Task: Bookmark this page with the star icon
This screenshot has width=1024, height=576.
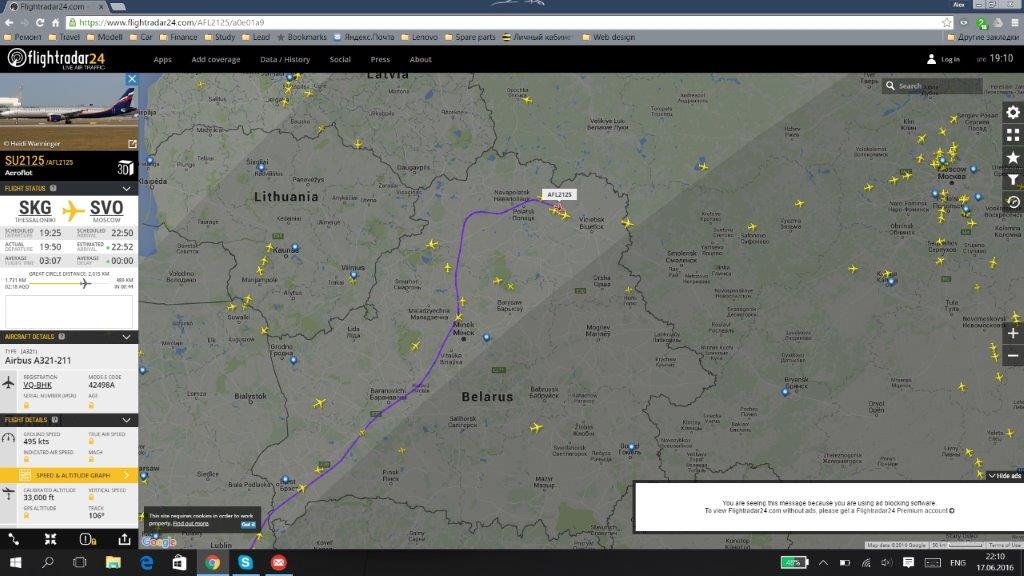Action: click(946, 22)
